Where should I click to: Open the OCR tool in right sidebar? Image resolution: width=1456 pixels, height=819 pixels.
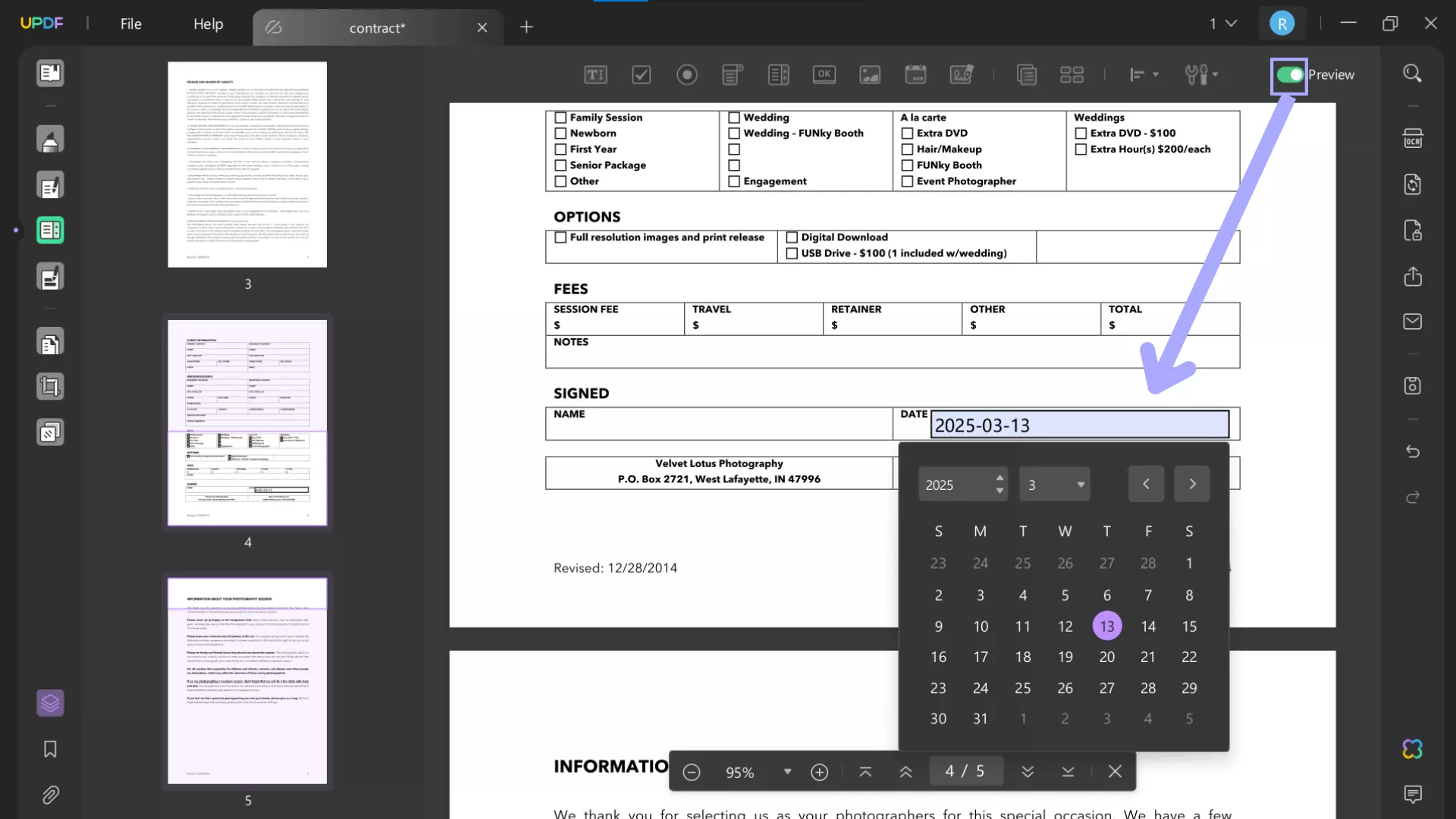1413,138
